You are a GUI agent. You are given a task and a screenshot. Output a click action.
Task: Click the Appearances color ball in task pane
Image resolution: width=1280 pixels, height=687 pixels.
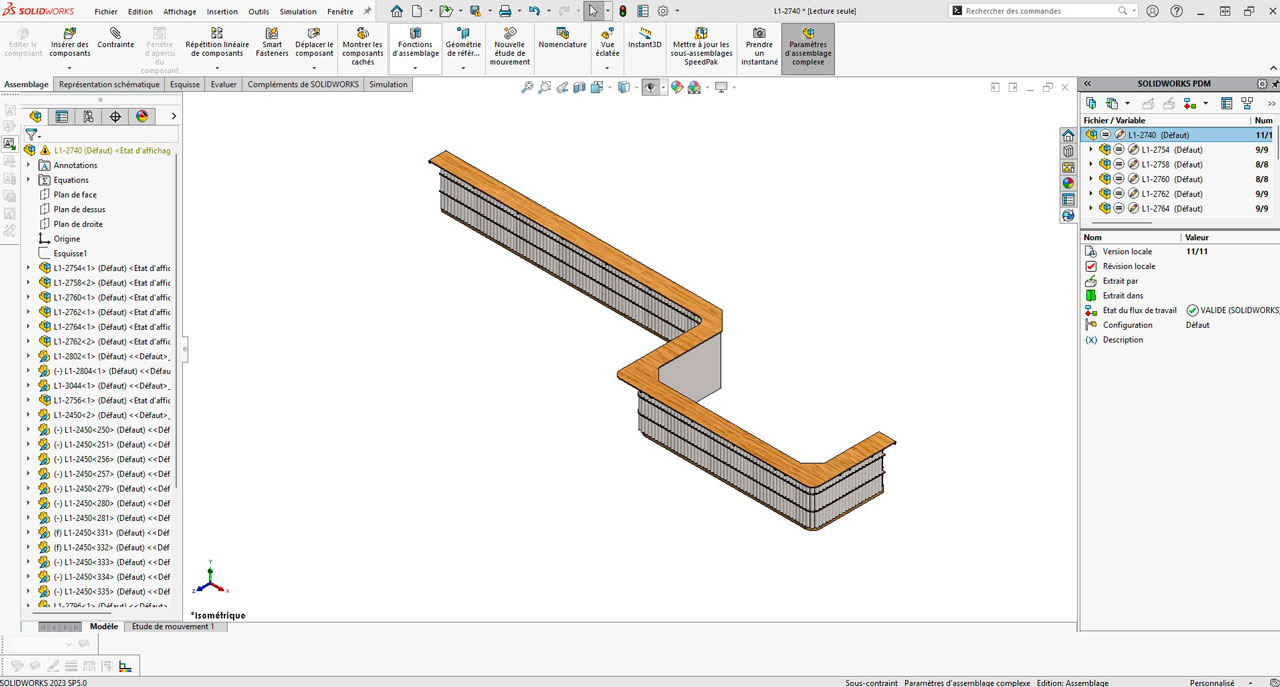pos(1068,183)
